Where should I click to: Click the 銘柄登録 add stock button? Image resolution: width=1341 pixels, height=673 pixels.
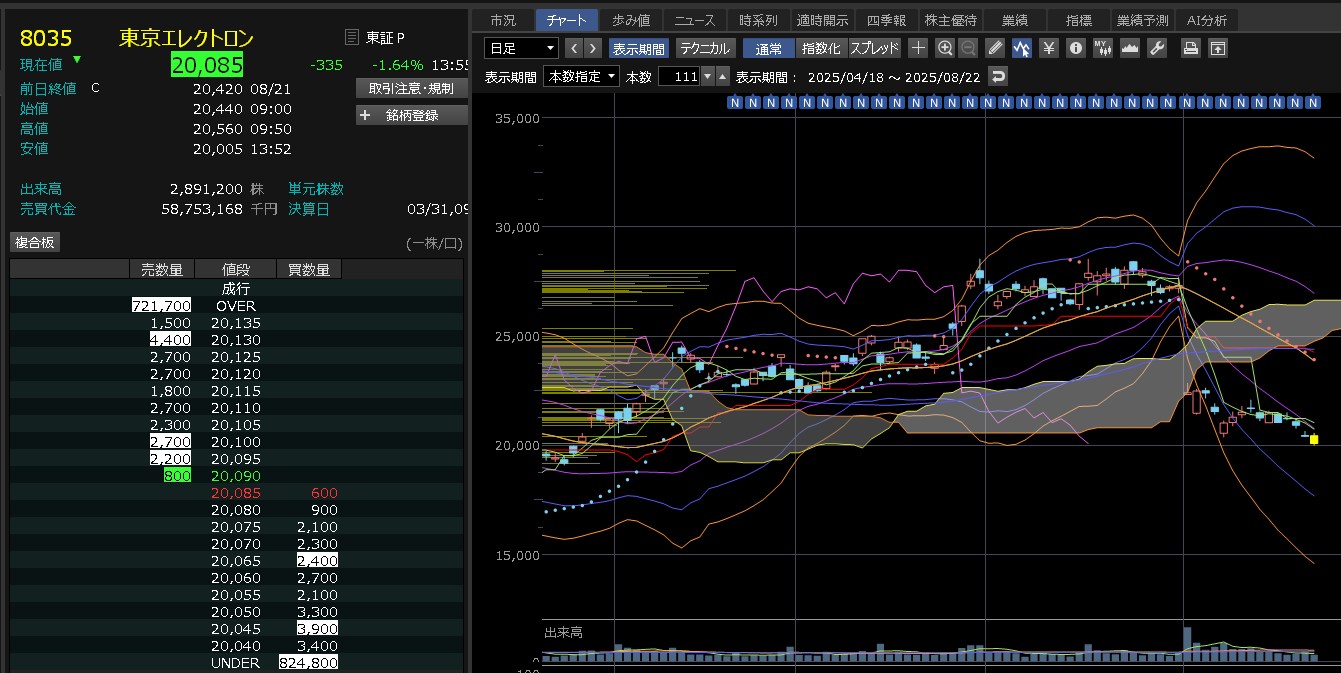pos(411,115)
